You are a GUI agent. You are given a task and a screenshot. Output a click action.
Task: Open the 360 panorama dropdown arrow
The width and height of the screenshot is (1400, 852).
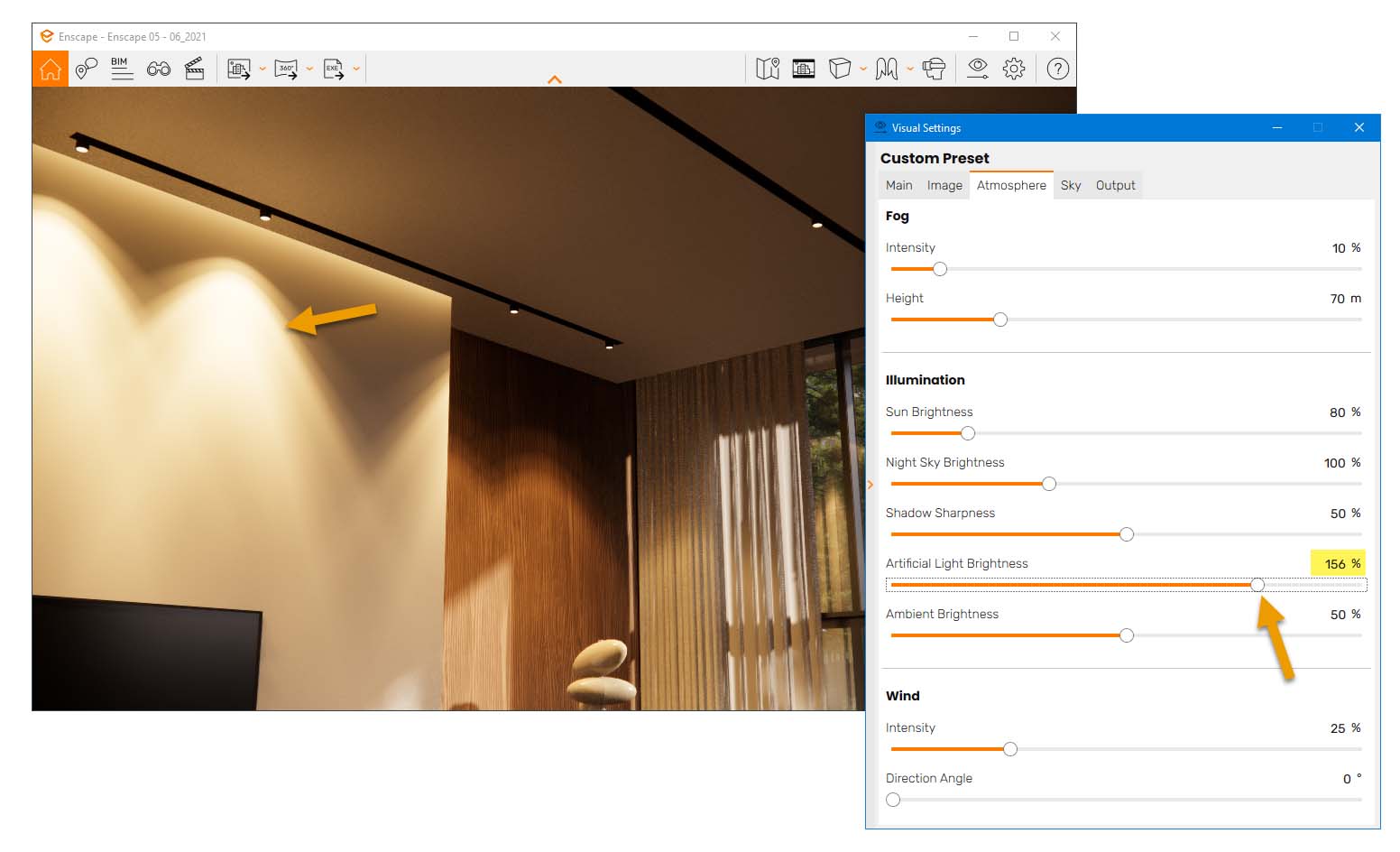310,69
